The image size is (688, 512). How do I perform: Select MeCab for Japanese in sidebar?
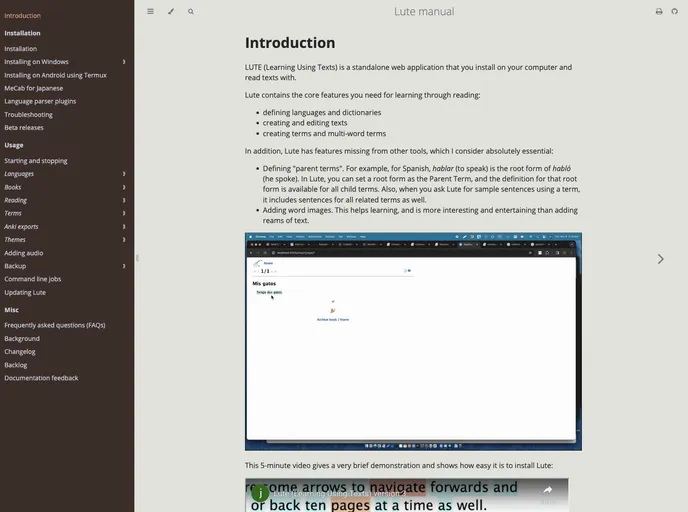tap(33, 88)
